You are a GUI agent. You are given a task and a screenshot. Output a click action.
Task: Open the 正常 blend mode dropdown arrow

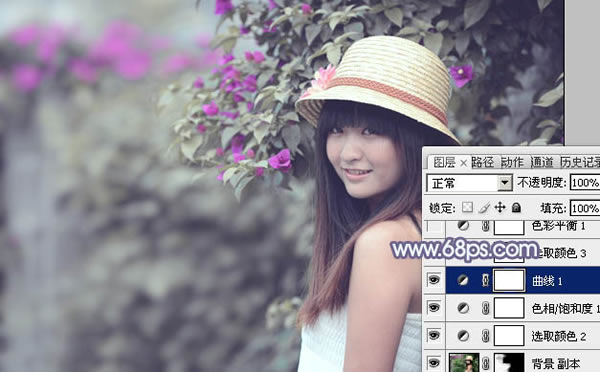coord(505,183)
